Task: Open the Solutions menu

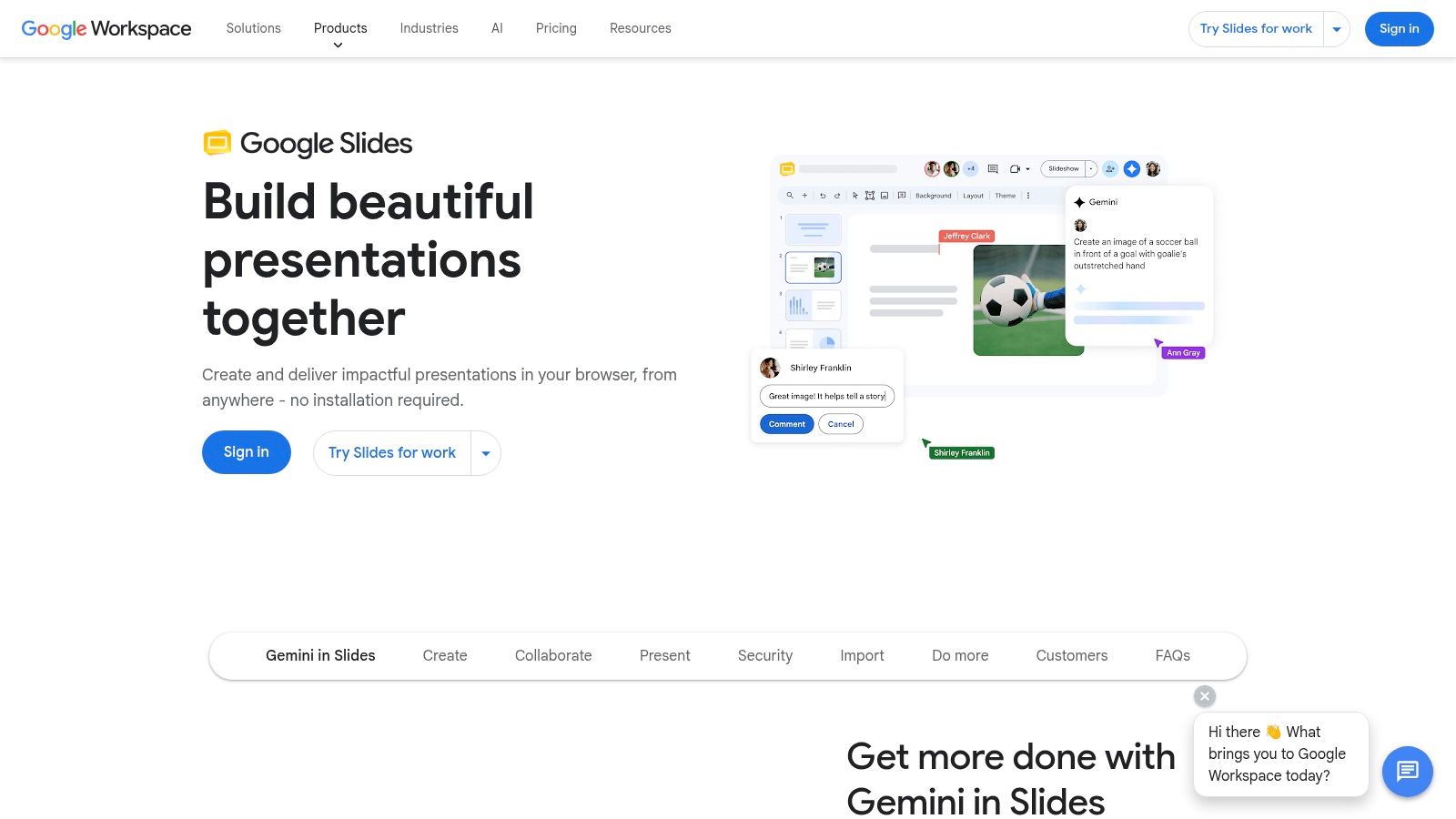Action: tap(254, 28)
